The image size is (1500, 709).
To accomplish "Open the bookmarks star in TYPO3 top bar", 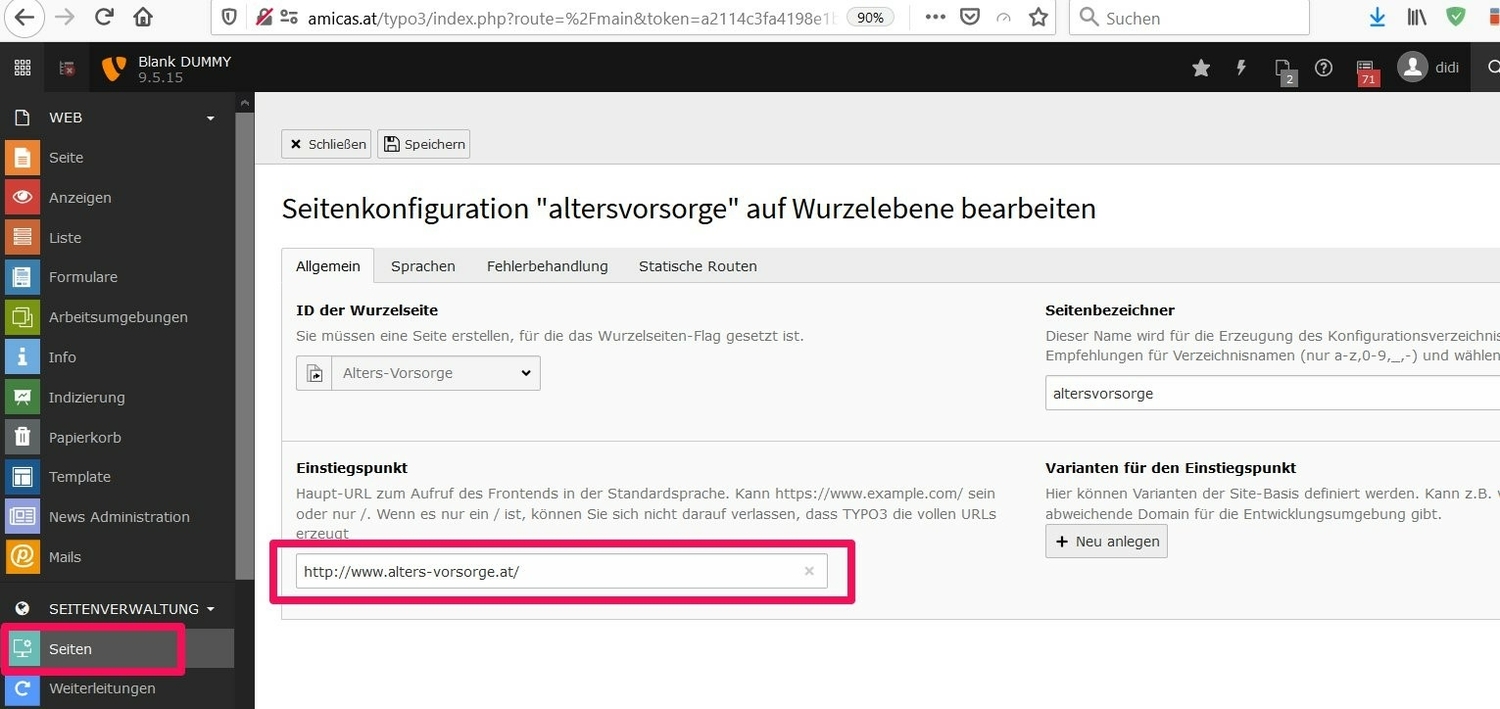I will point(1201,68).
